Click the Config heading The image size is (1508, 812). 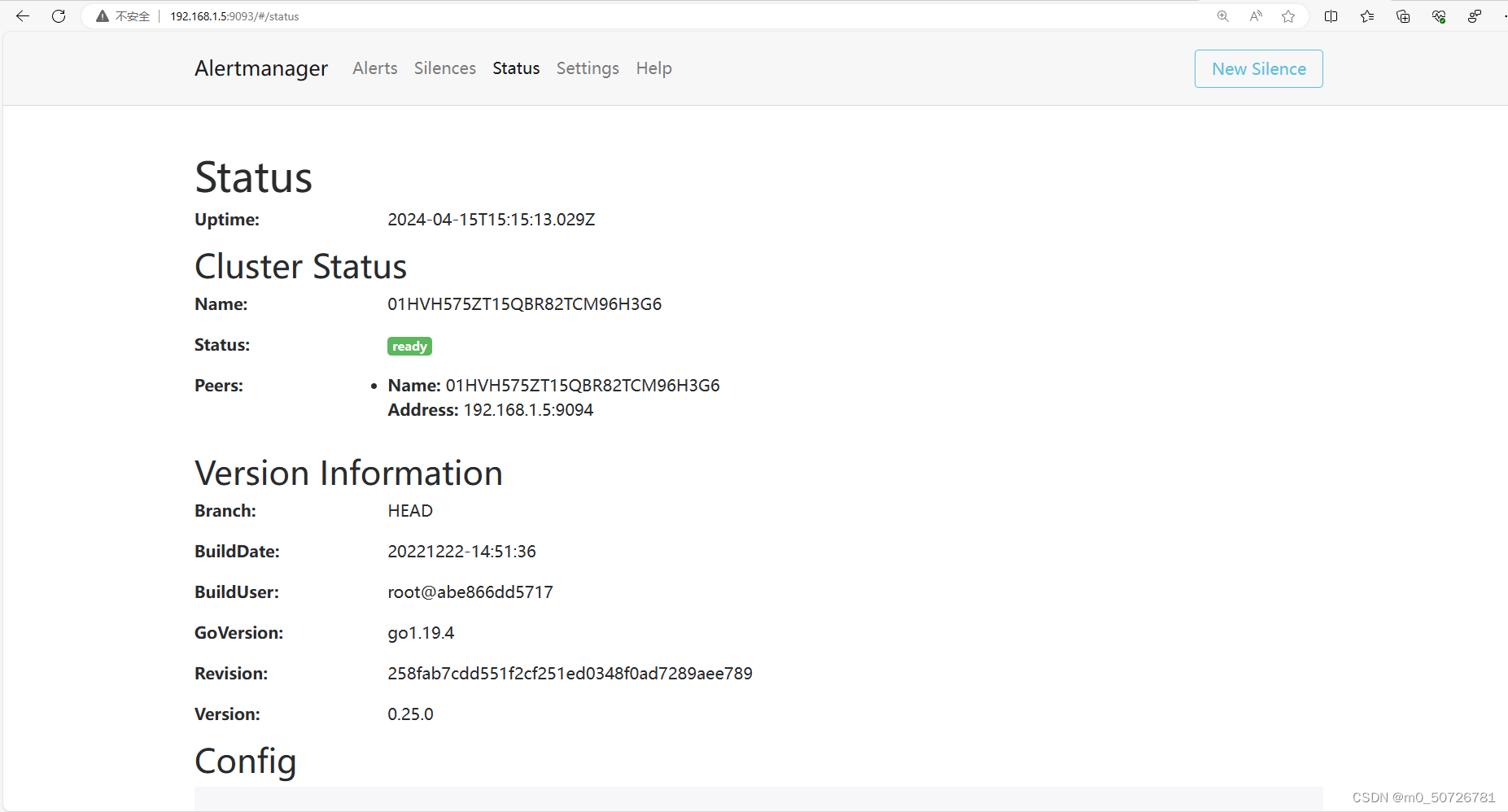(246, 762)
